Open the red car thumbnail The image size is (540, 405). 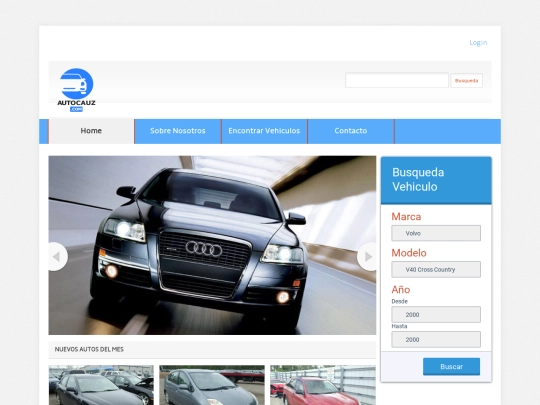point(323,385)
